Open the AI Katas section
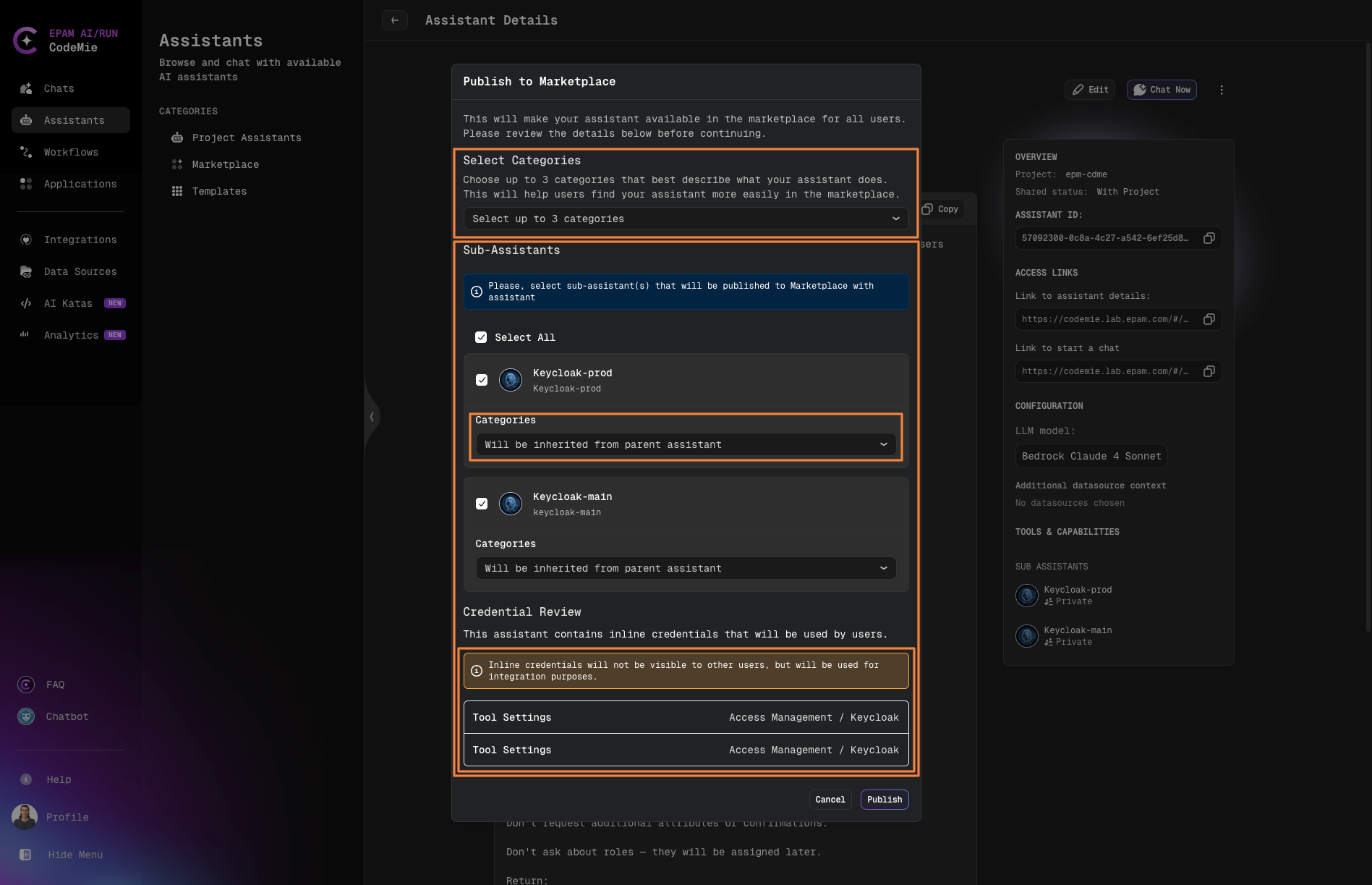1372x885 pixels. tap(68, 303)
